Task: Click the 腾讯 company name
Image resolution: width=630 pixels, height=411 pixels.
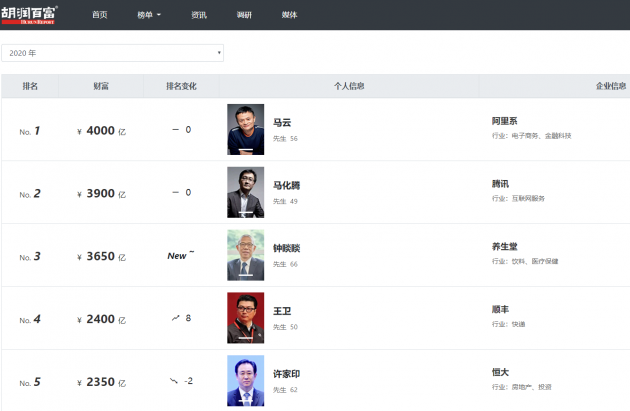Action: point(501,184)
